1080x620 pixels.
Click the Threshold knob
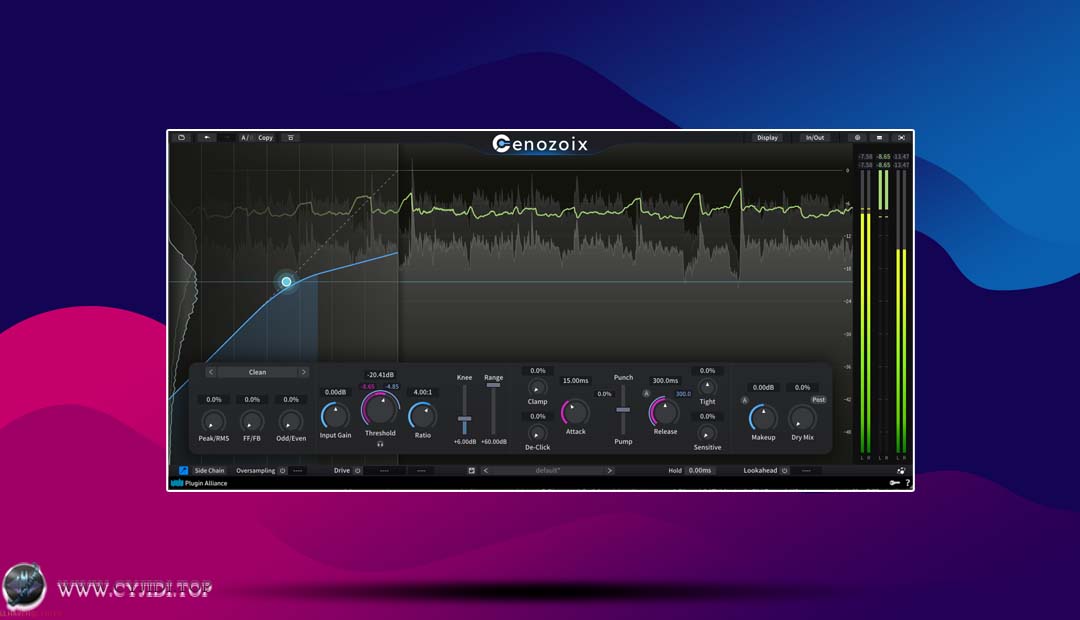[x=380, y=409]
